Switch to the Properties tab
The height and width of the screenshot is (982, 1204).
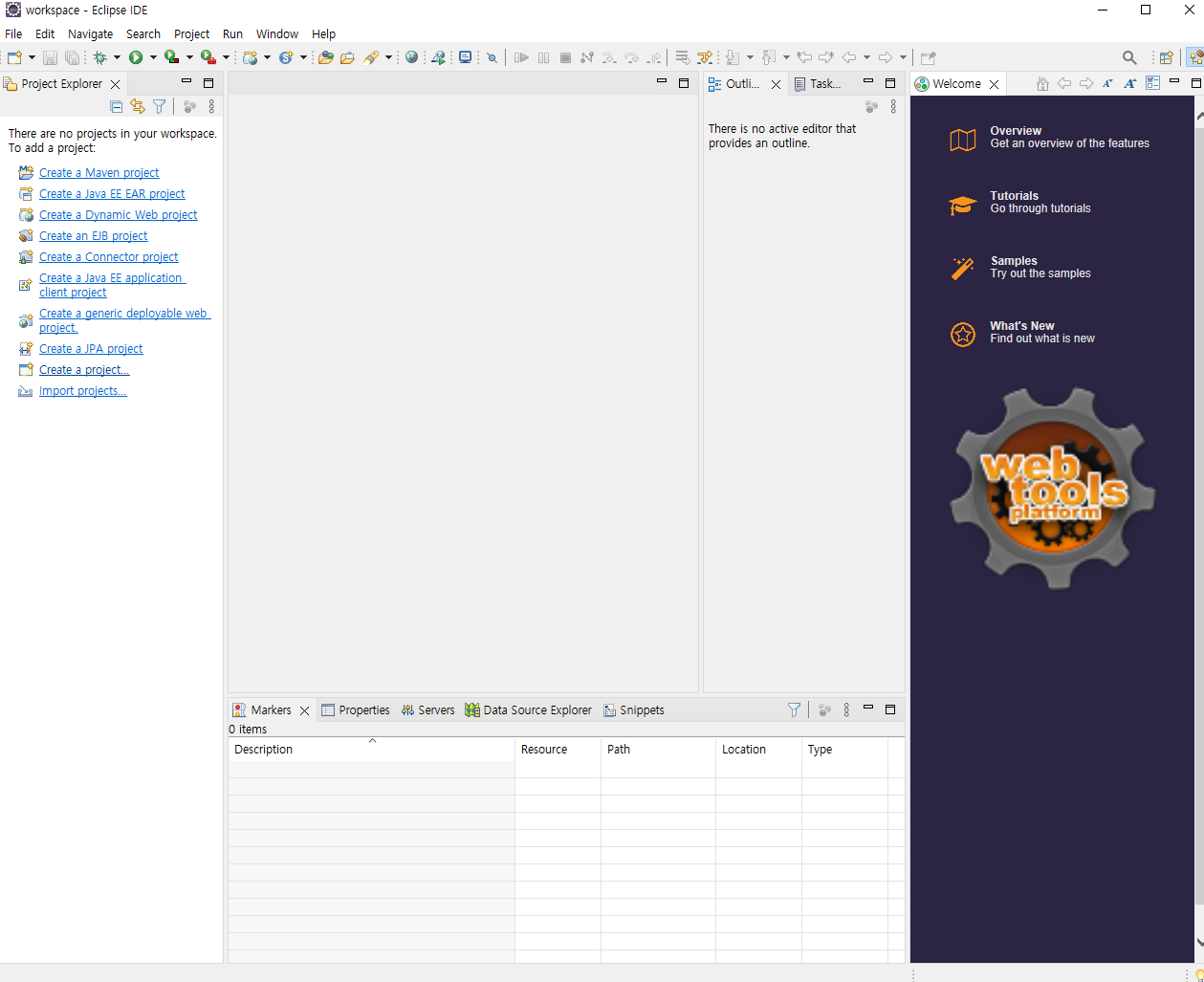356,709
